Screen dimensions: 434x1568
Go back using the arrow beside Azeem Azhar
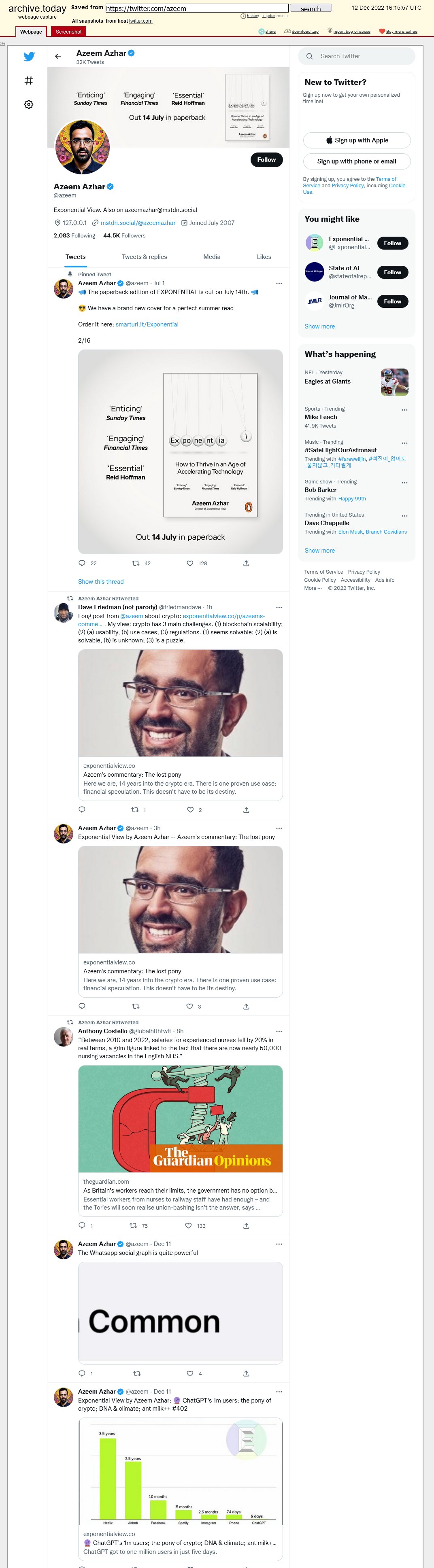(x=58, y=57)
